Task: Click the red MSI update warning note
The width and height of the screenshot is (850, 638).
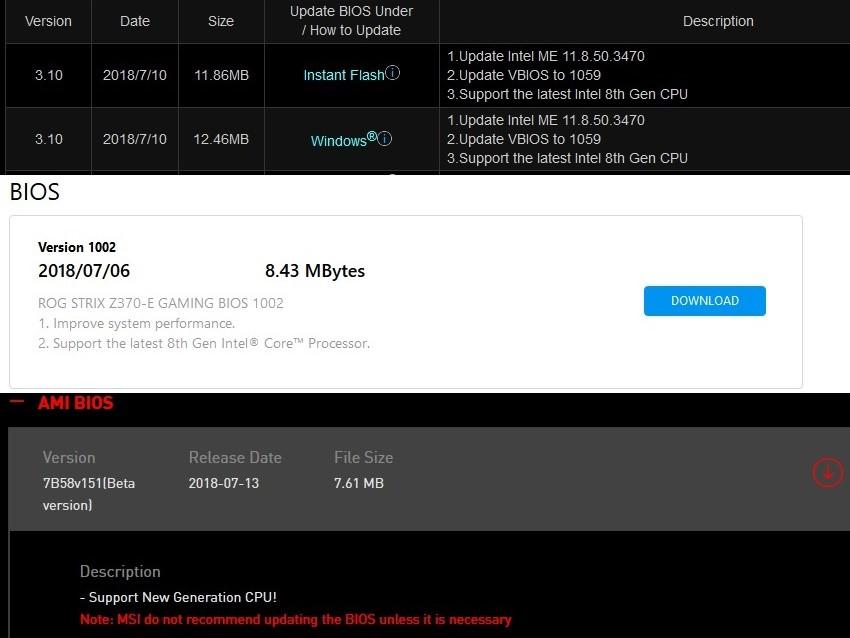Action: point(296,620)
